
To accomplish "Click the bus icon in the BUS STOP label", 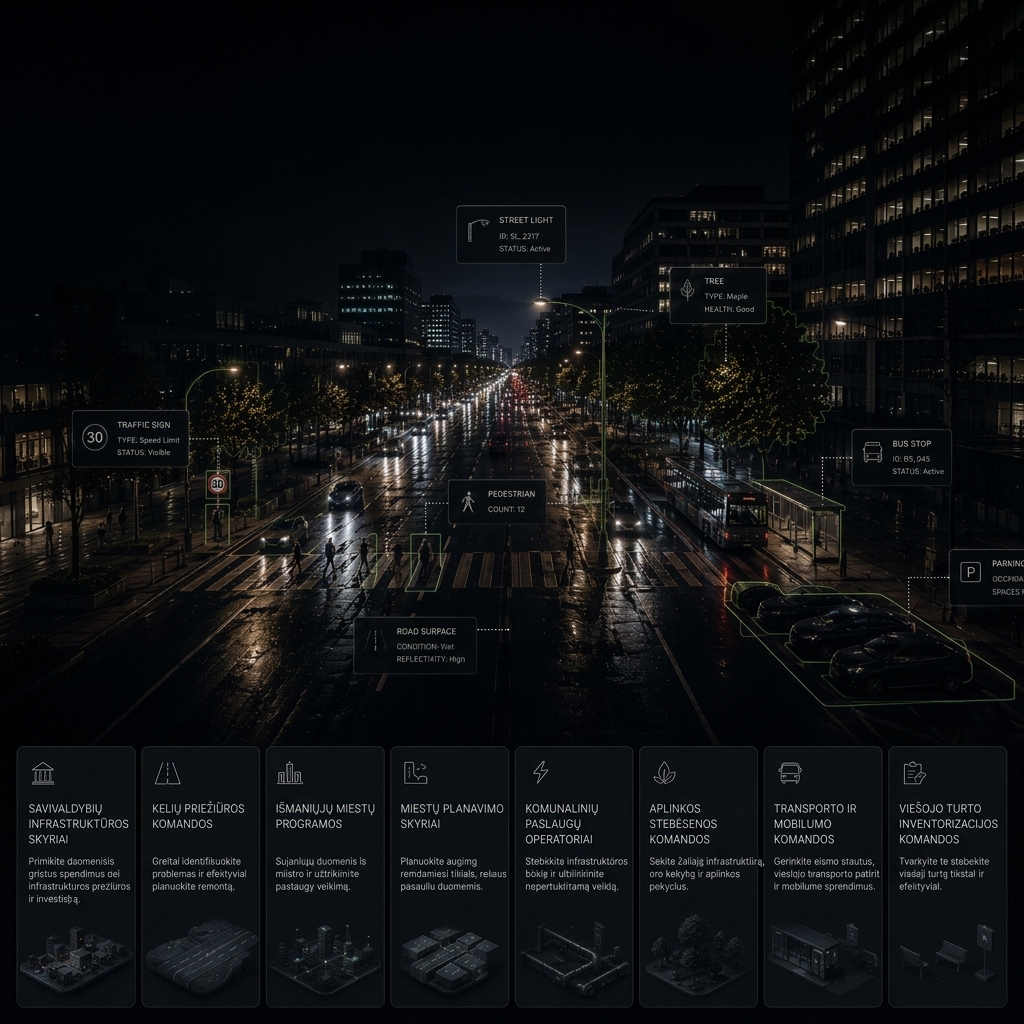I will click(x=872, y=452).
